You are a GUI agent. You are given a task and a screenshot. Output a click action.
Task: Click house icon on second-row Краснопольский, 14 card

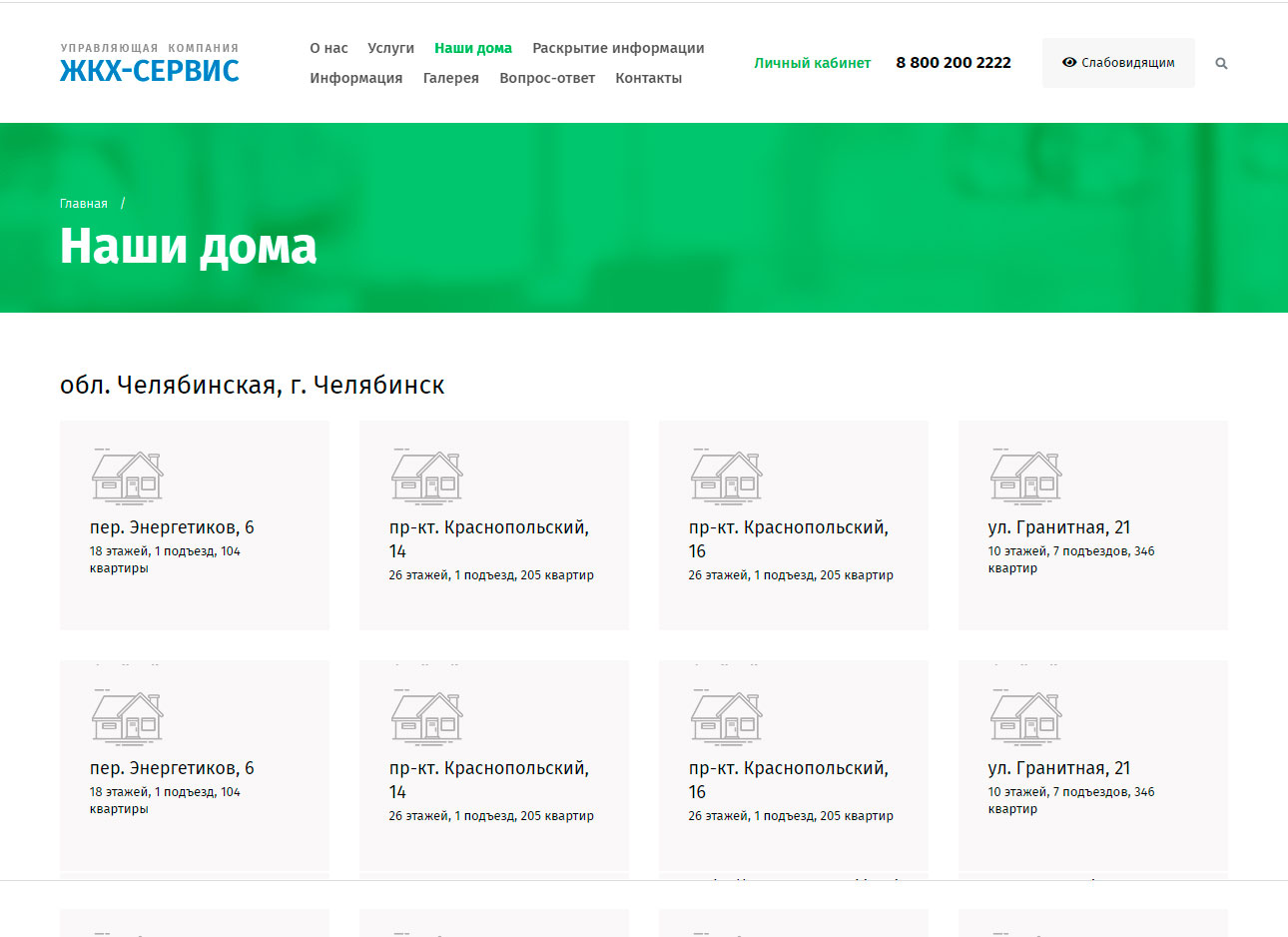tap(426, 716)
